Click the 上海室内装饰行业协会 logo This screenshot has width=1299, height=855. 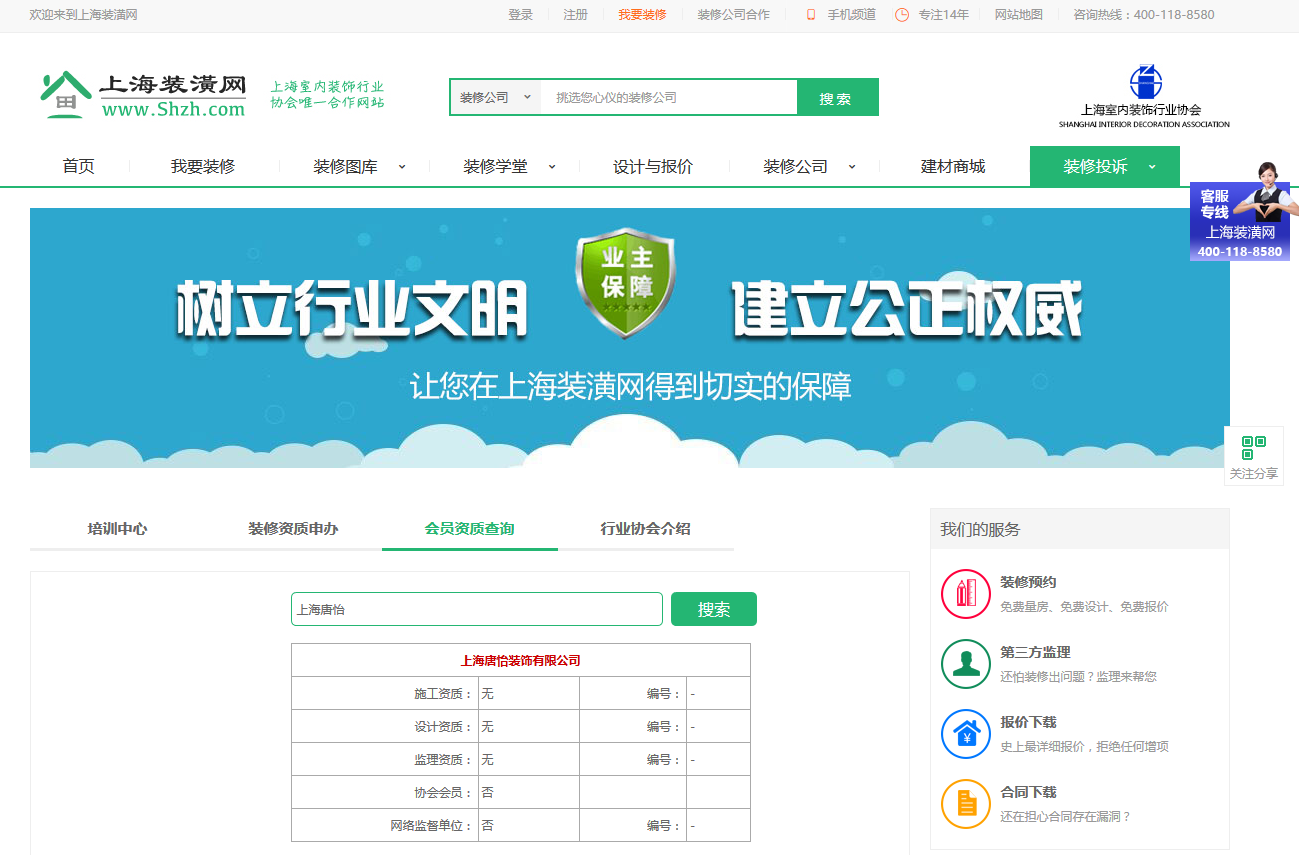(x=1144, y=97)
